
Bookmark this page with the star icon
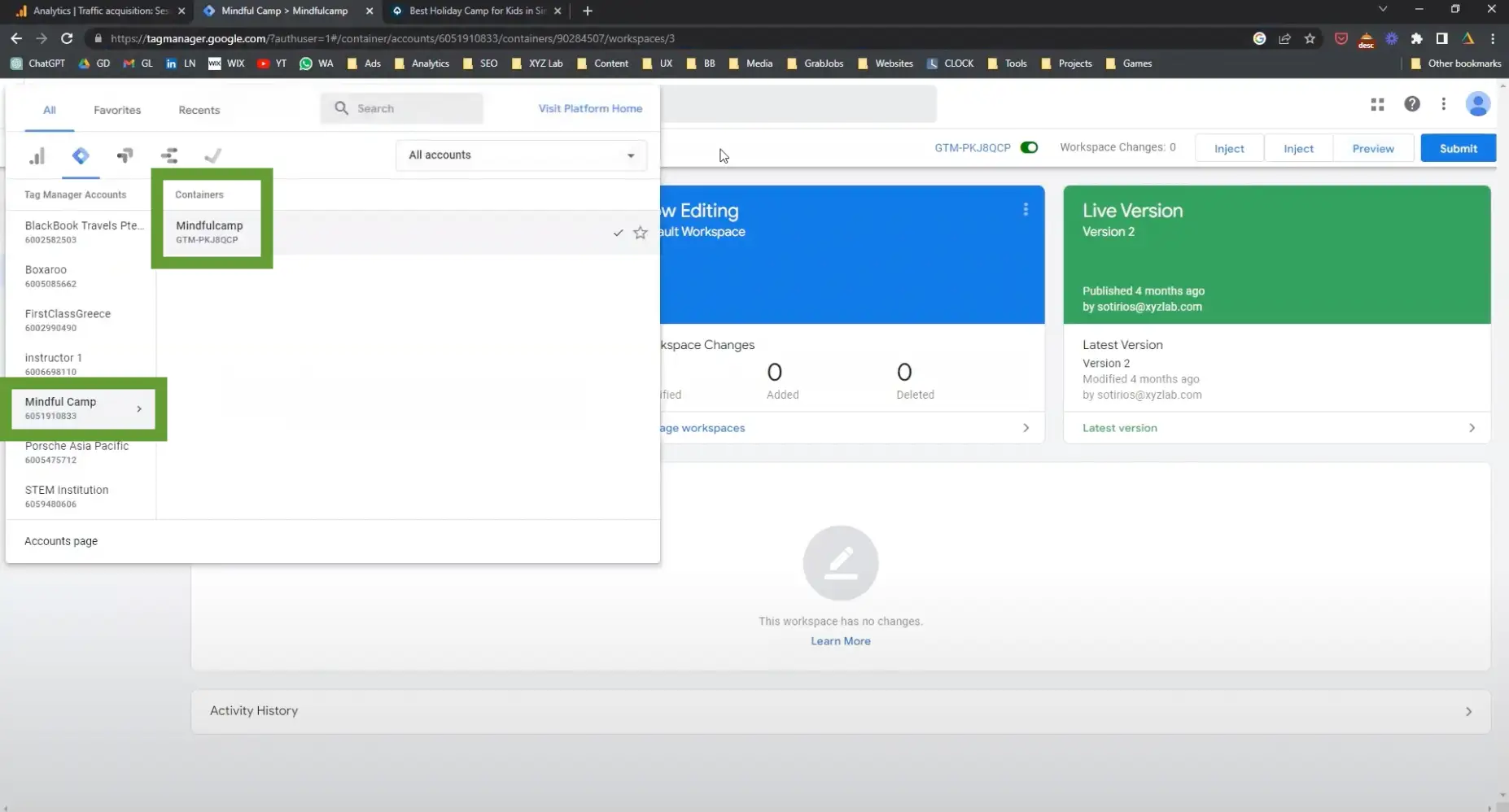coord(1310,38)
